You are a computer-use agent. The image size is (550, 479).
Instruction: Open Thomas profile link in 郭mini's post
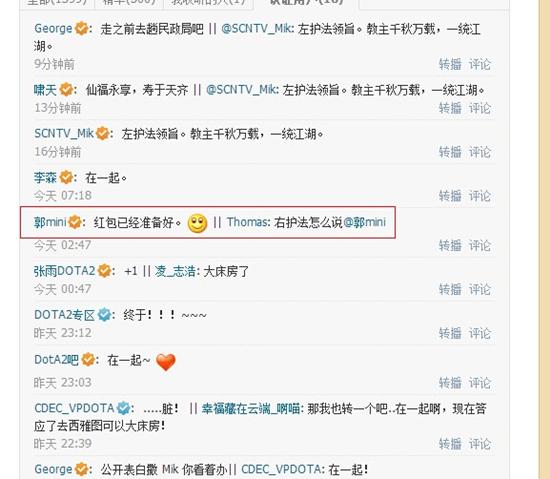[x=248, y=222]
